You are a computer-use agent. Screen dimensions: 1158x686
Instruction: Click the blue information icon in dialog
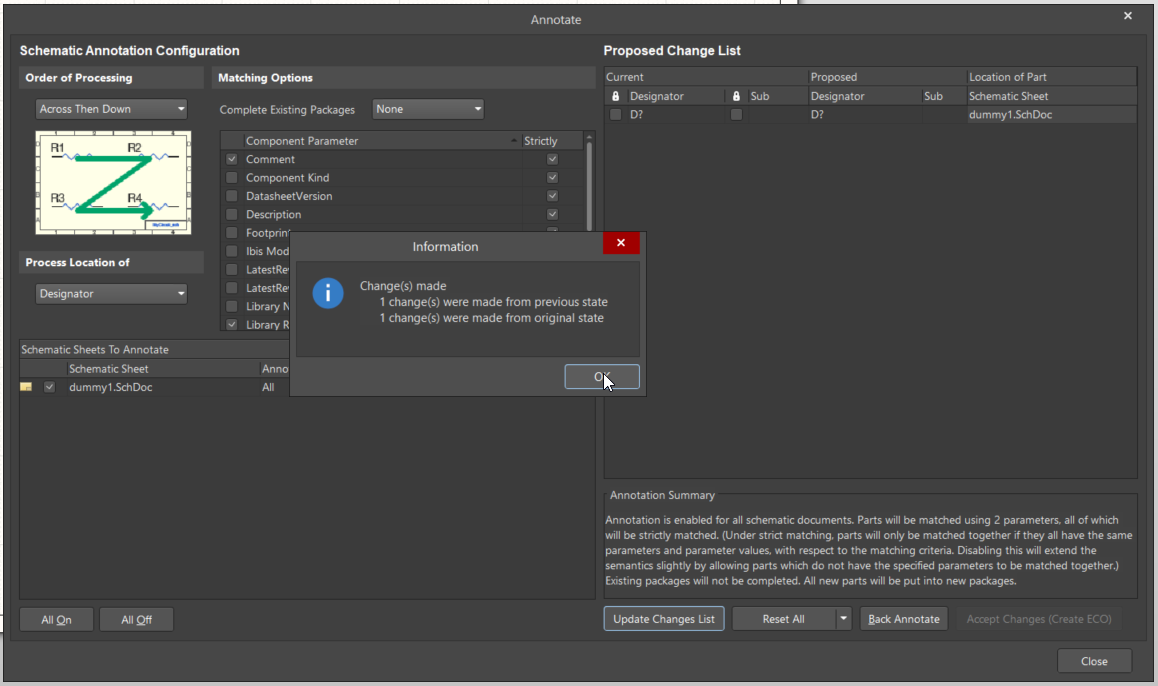328,293
